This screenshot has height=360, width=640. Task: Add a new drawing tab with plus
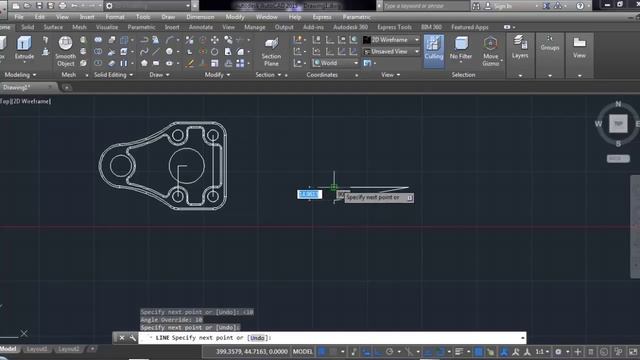67,87
